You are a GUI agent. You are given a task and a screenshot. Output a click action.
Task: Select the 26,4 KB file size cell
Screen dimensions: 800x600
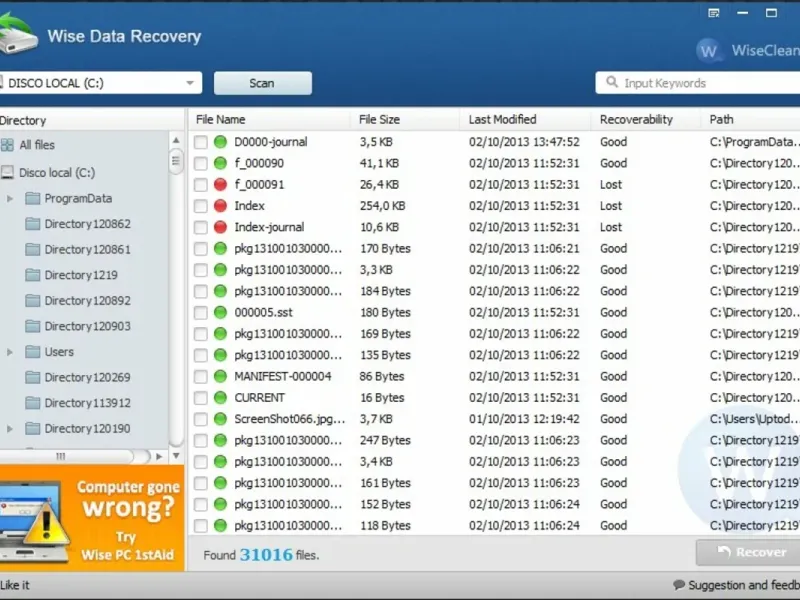(380, 185)
